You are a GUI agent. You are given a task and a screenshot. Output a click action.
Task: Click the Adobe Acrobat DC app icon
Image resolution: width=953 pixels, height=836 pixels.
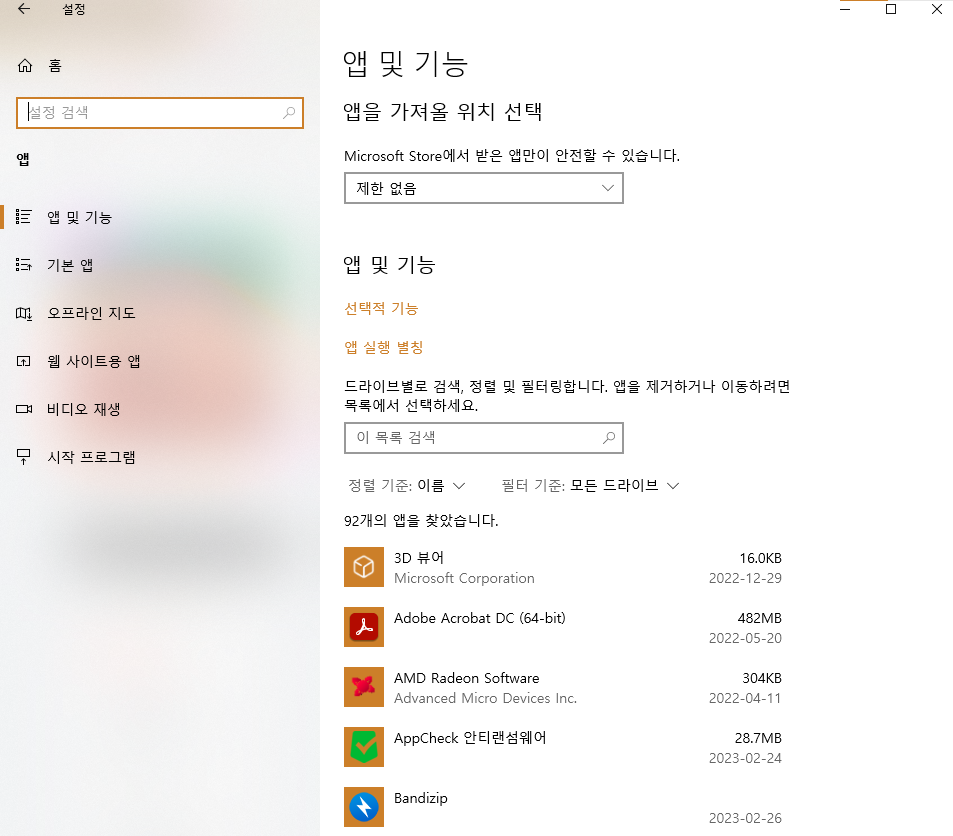click(363, 627)
